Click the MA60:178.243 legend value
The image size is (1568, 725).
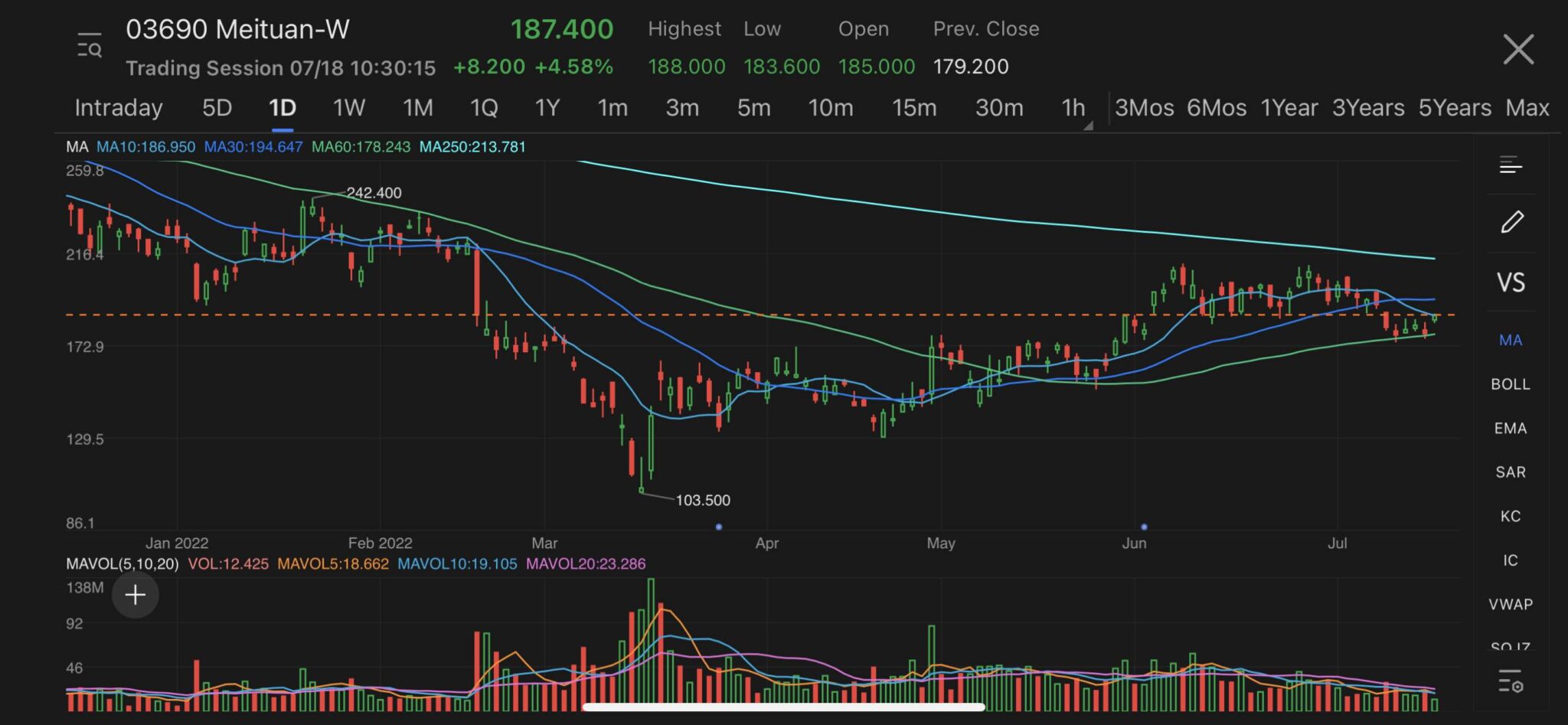click(361, 146)
